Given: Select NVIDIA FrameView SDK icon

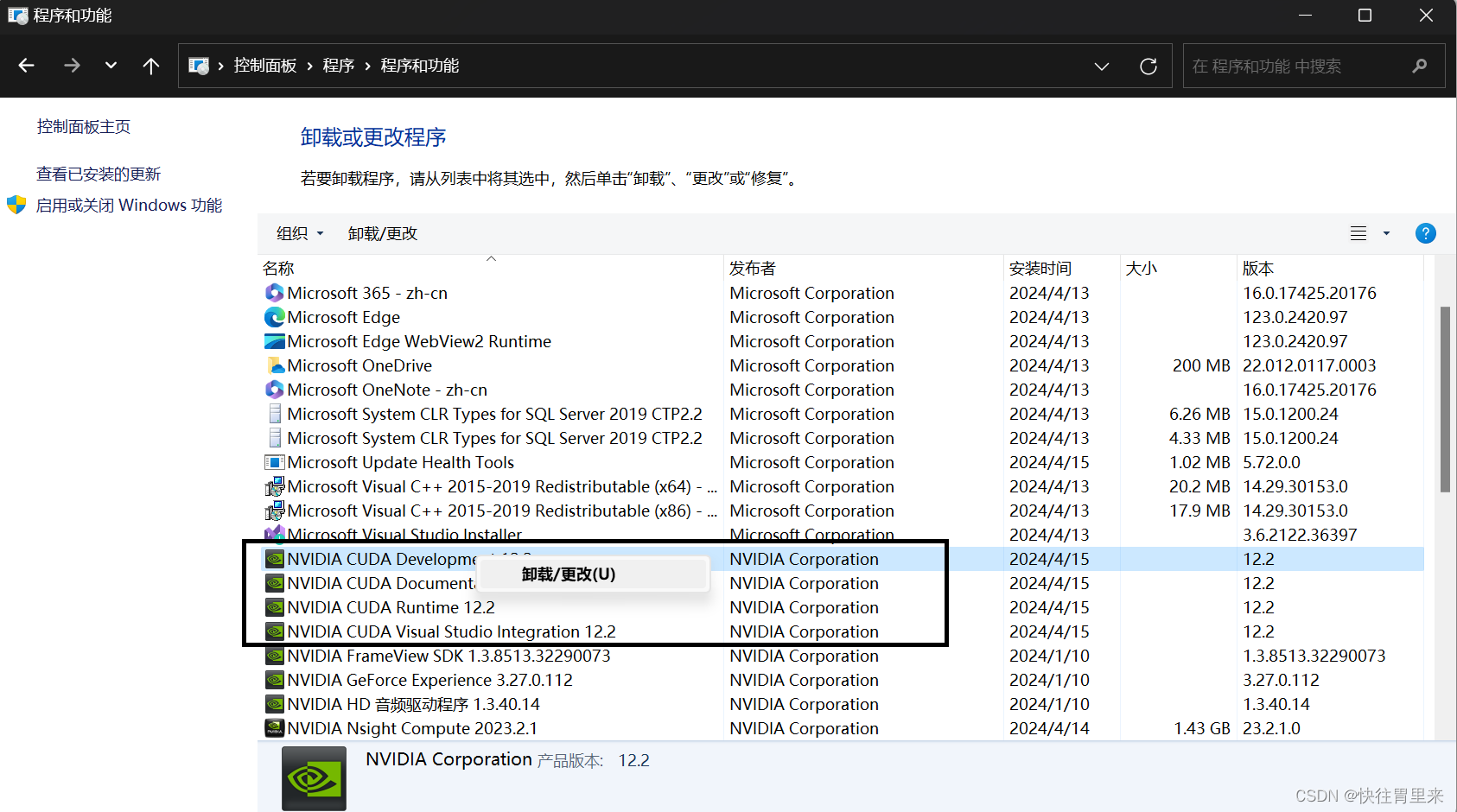Looking at the screenshot, I should (275, 656).
